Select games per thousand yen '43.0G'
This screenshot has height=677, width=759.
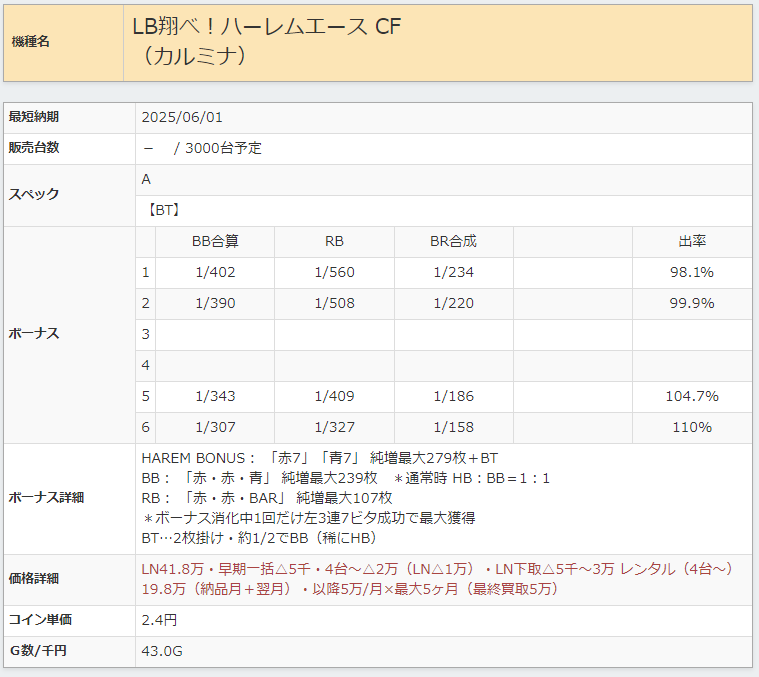[x=162, y=651]
